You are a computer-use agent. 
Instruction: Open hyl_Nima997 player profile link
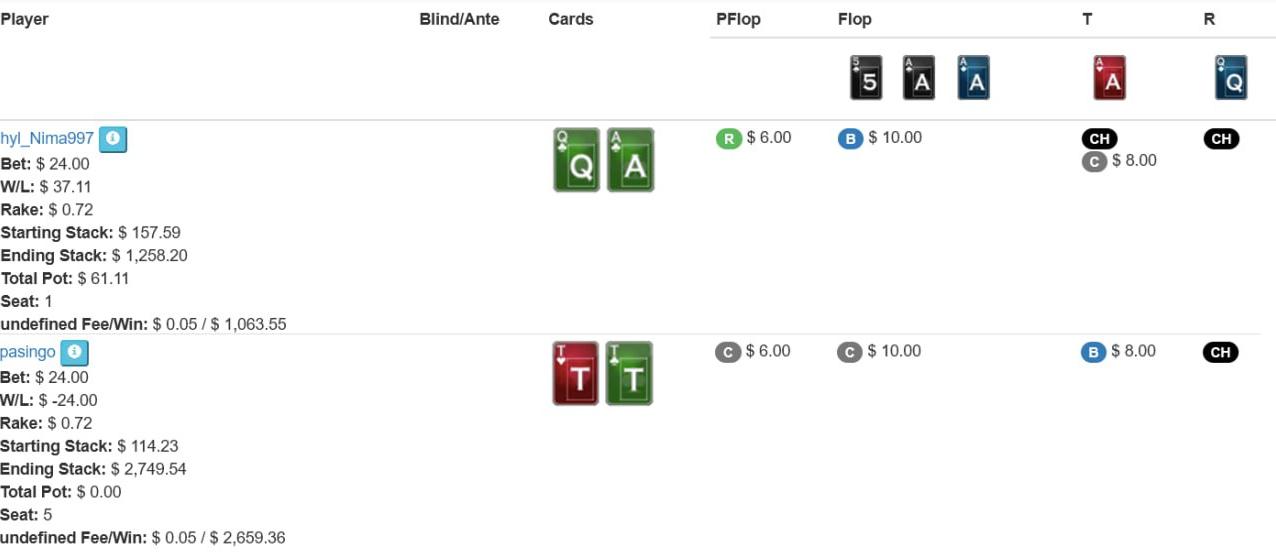[47, 139]
